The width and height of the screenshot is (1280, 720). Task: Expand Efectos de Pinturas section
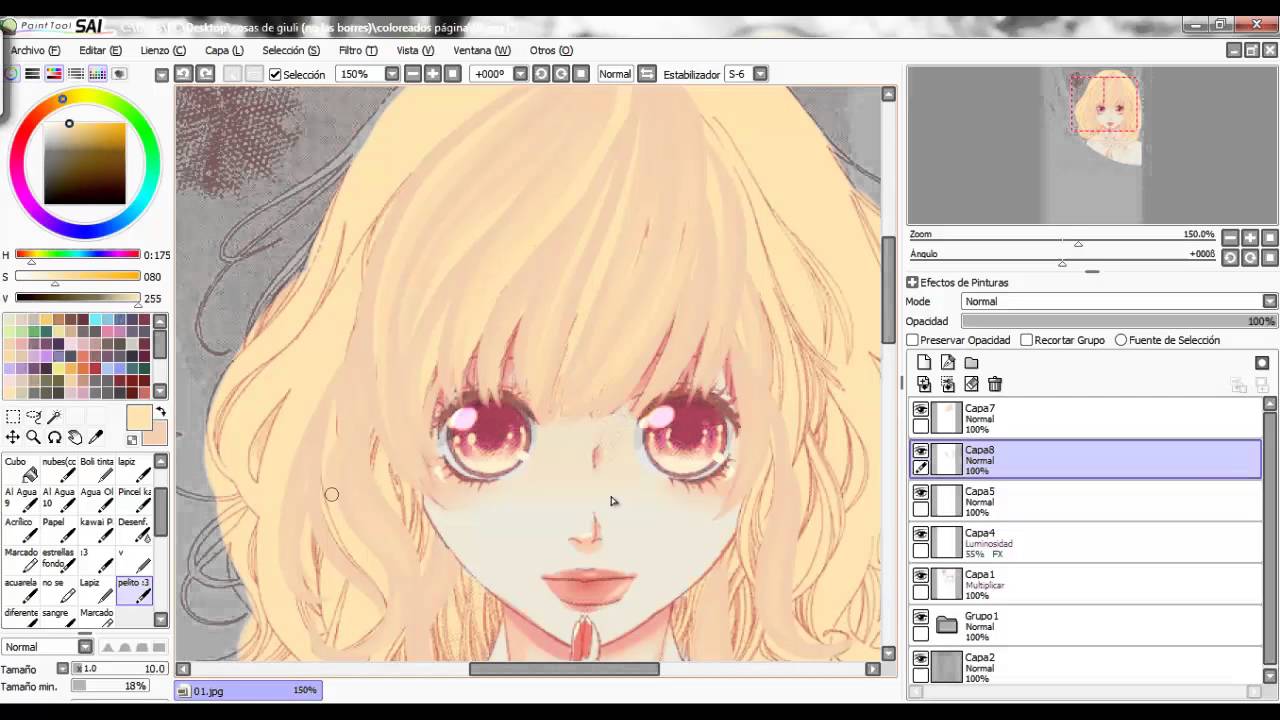tap(912, 283)
